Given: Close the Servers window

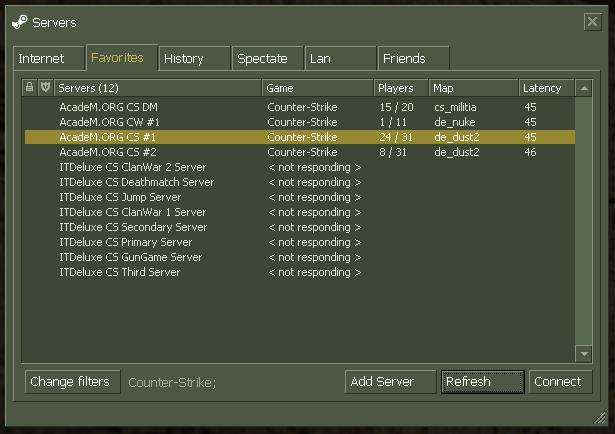Looking at the screenshot, I should point(592,22).
